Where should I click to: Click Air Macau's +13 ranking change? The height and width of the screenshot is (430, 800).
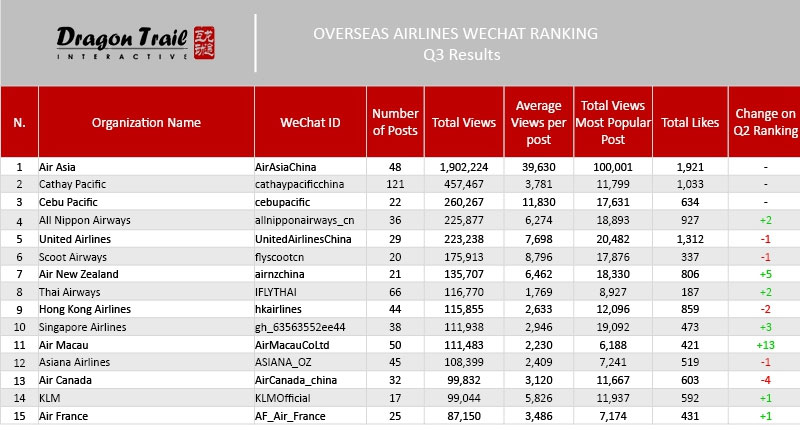tap(764, 346)
